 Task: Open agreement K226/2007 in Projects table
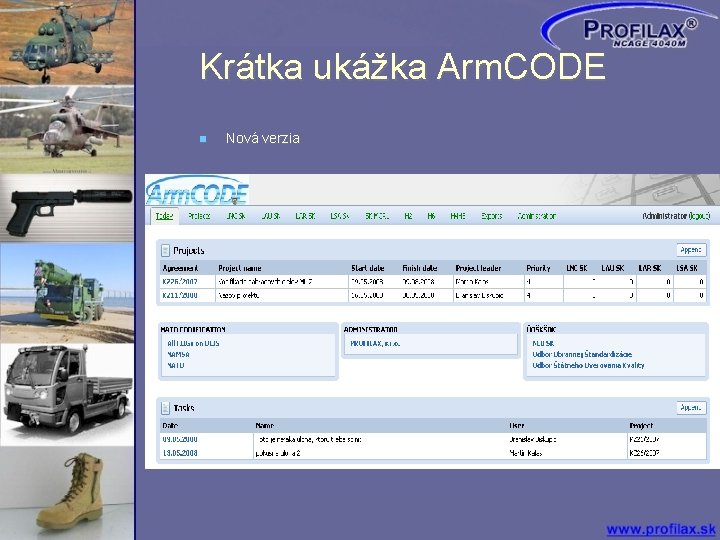pos(180,281)
